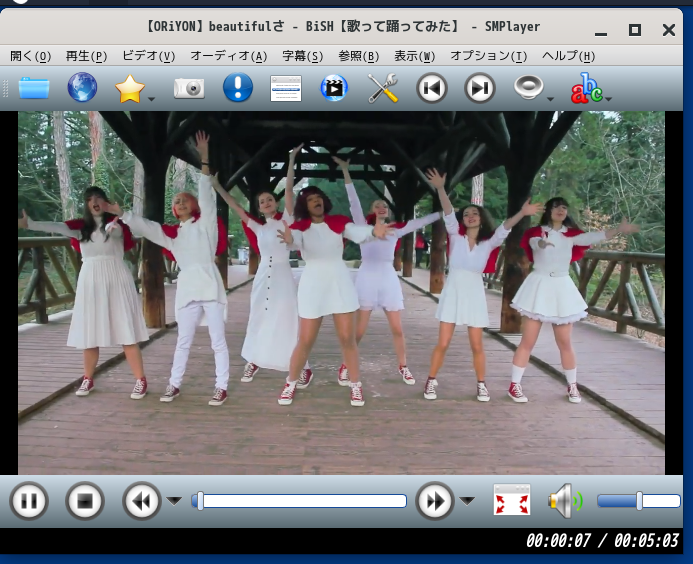The height and width of the screenshot is (564, 693).
Task: Click the abc subtitle track icon
Action: pos(586,88)
